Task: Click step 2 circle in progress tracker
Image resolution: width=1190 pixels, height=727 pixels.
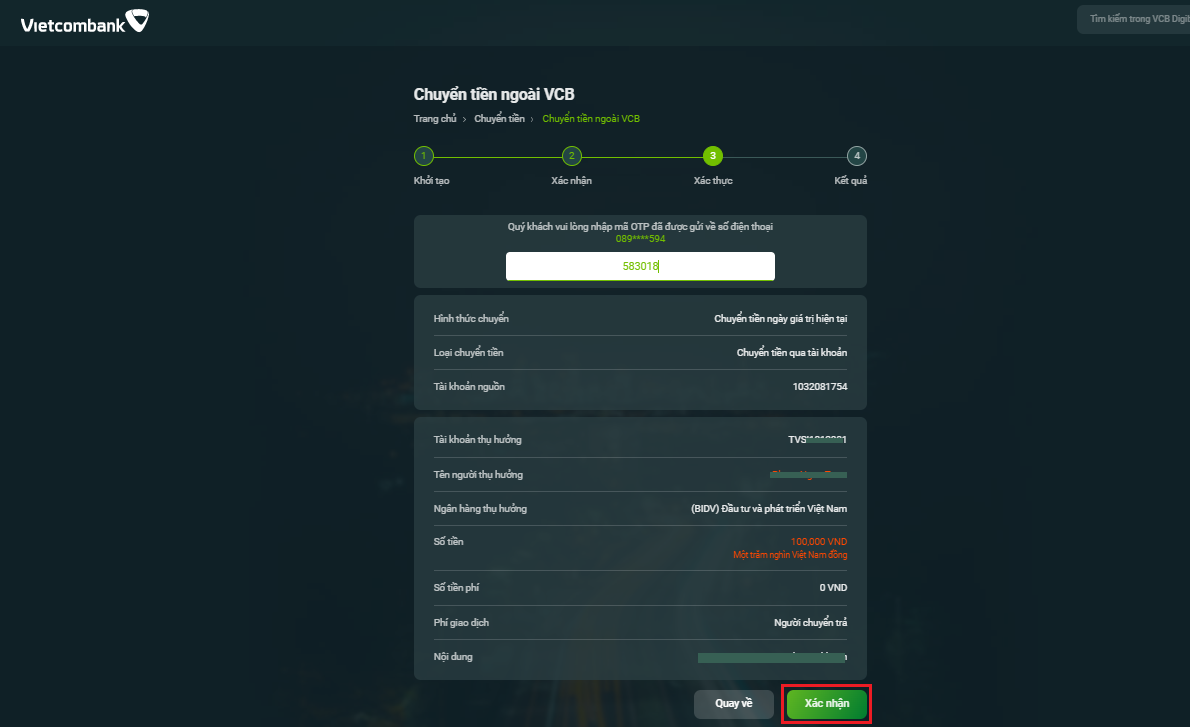Action: pos(571,156)
